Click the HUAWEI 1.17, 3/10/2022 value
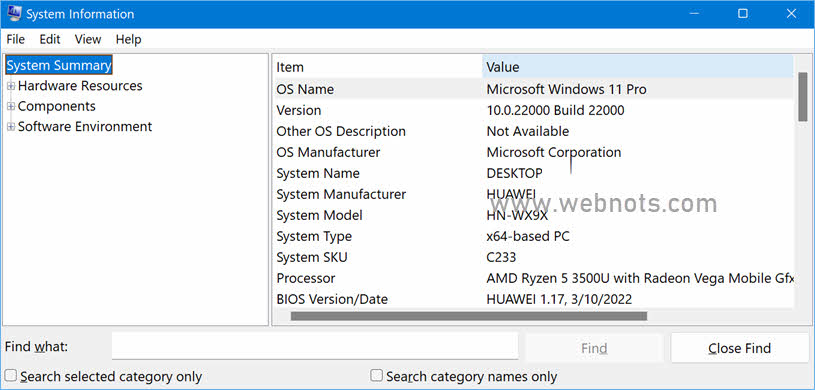Image resolution: width=815 pixels, height=390 pixels. [559, 299]
